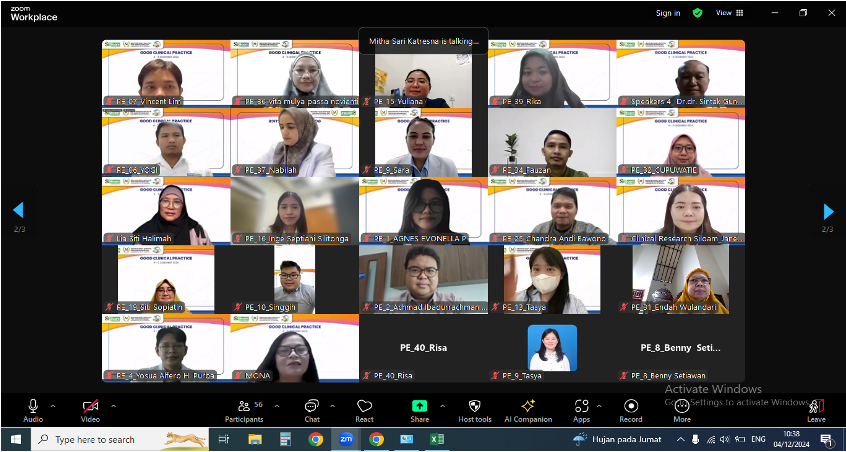Image resolution: width=846 pixels, height=452 pixels.
Task: Expand the Audio options caret
Action: (x=55, y=406)
